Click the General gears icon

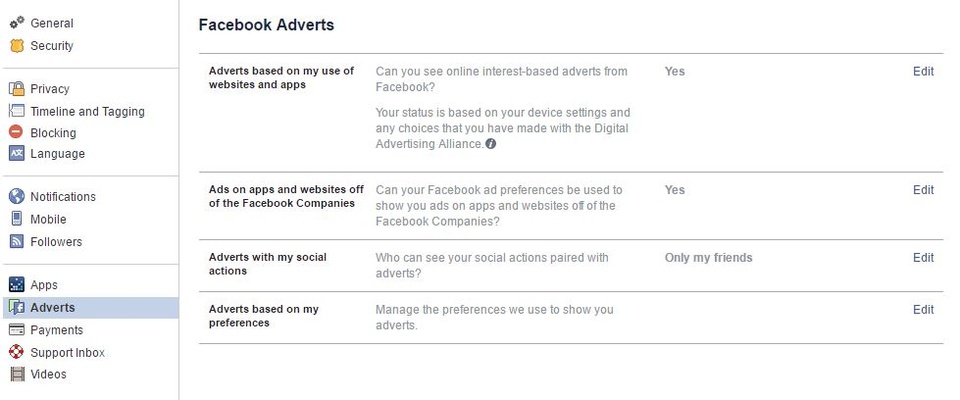click(16, 22)
